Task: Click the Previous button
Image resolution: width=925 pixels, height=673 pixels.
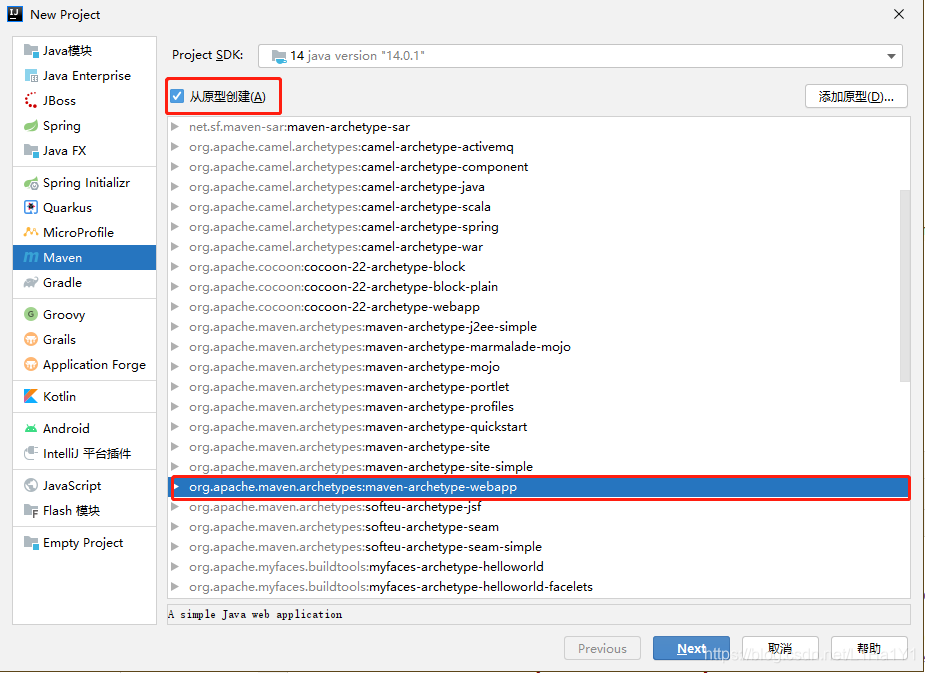Action: coord(602,648)
